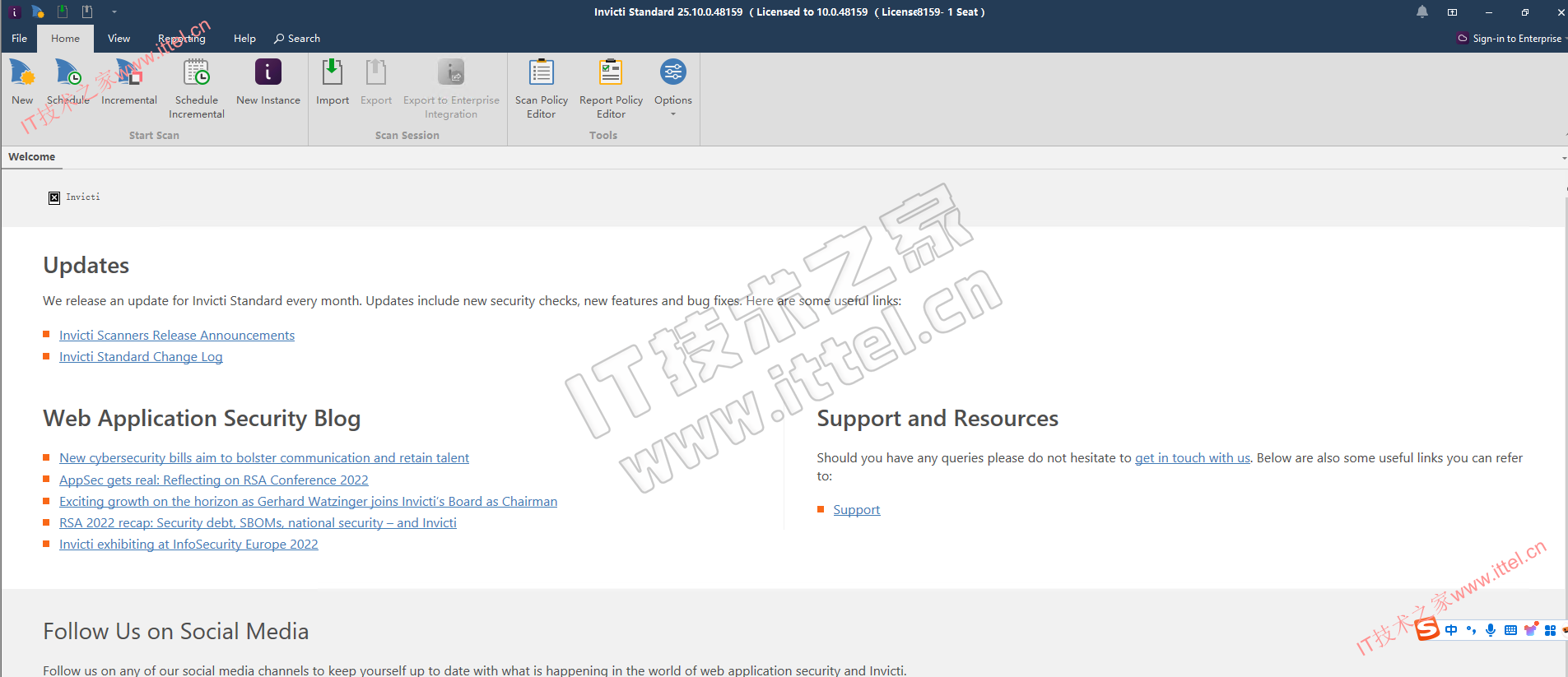1568x677 pixels.
Task: Switch to the Reporting ribbon tab
Action: tap(182, 39)
